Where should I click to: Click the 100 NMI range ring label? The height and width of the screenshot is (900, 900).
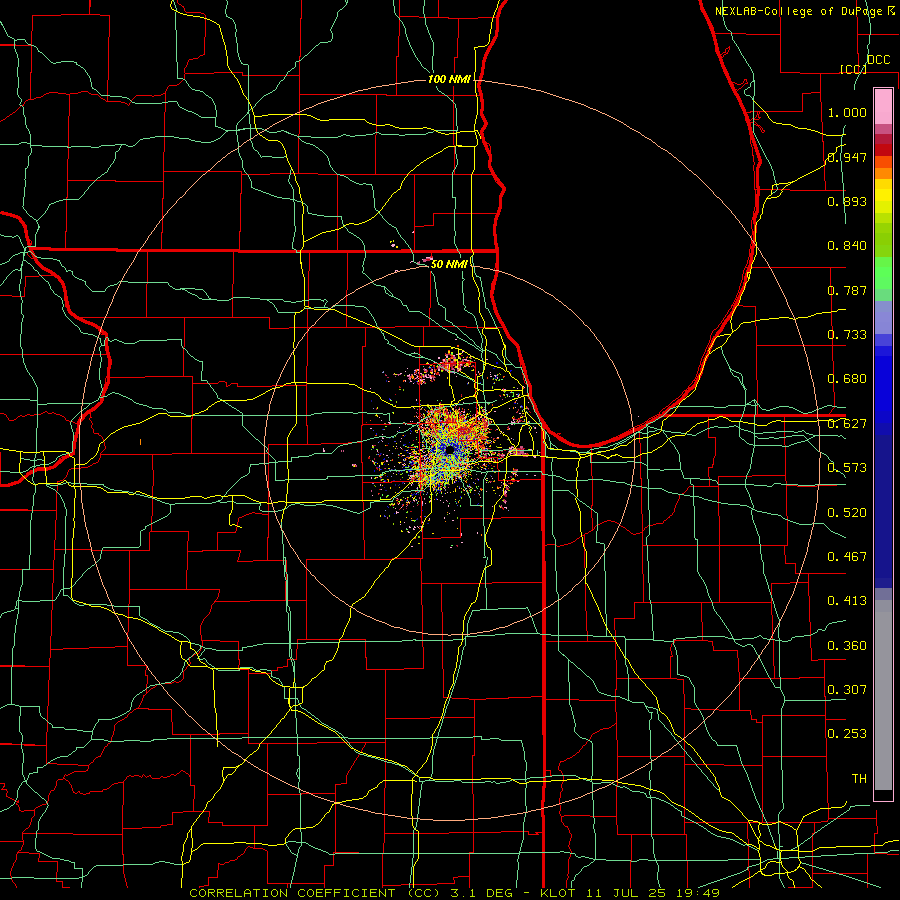(449, 79)
